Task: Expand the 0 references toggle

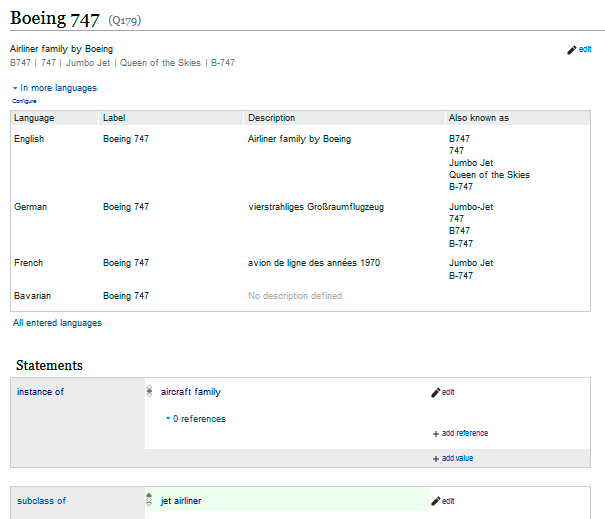Action: tap(196, 419)
